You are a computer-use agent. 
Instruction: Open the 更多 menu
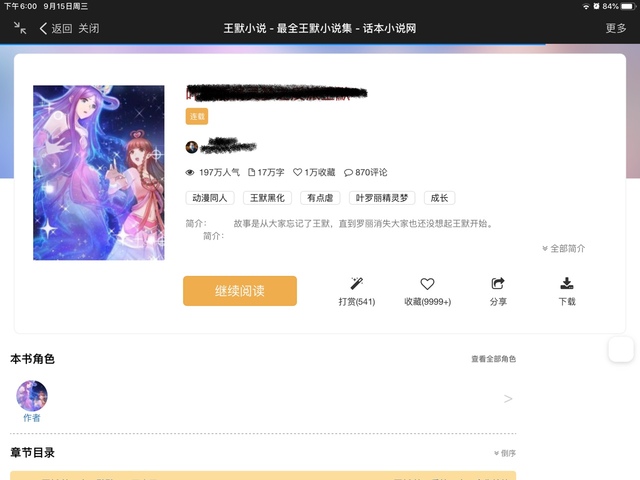[616, 28]
